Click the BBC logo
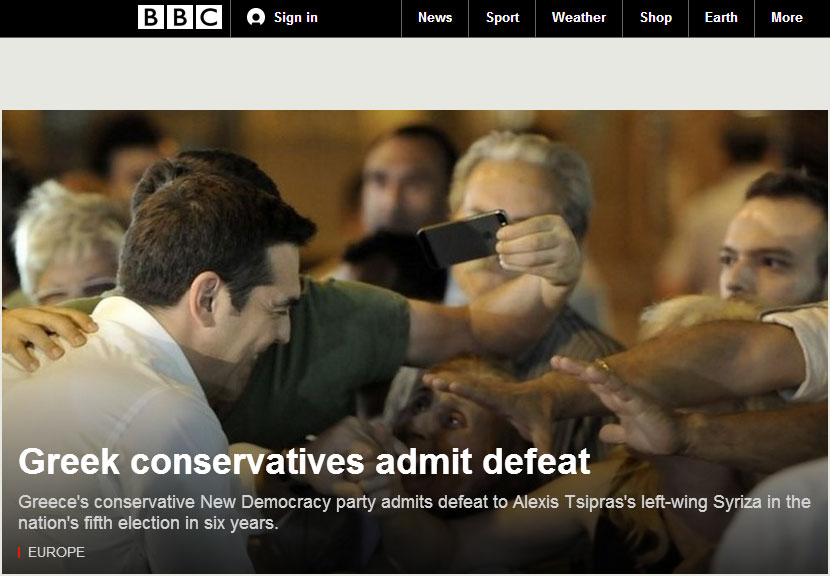 pyautogui.click(x=180, y=17)
